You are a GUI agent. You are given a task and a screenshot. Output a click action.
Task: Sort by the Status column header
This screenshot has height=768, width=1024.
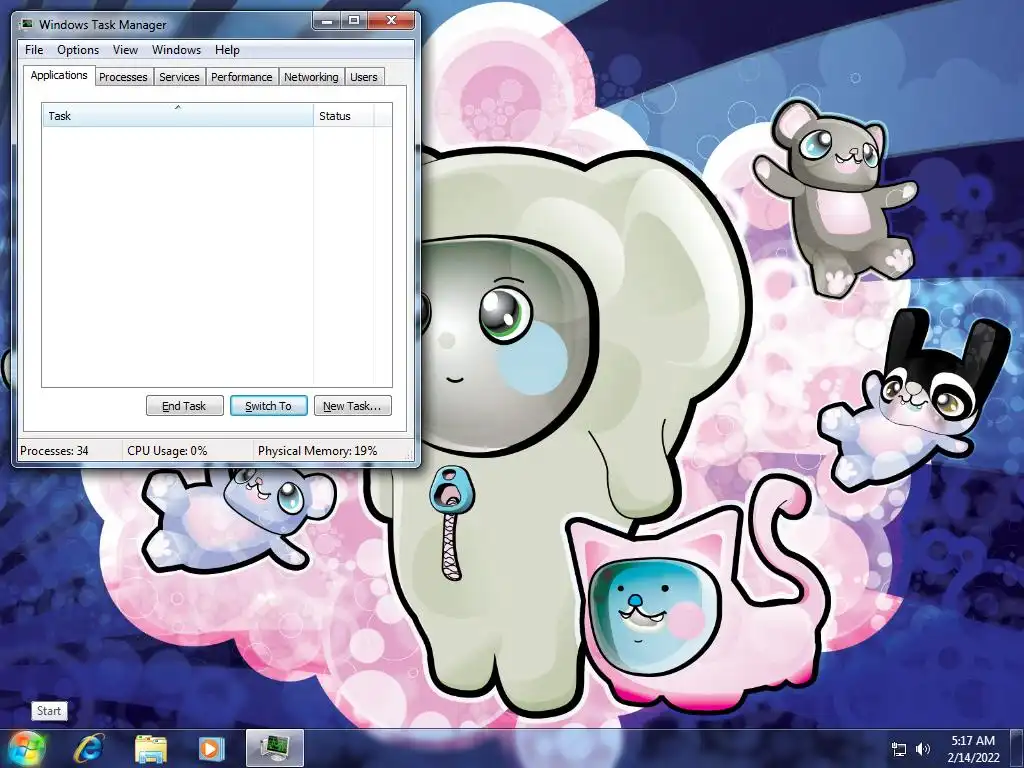click(344, 116)
